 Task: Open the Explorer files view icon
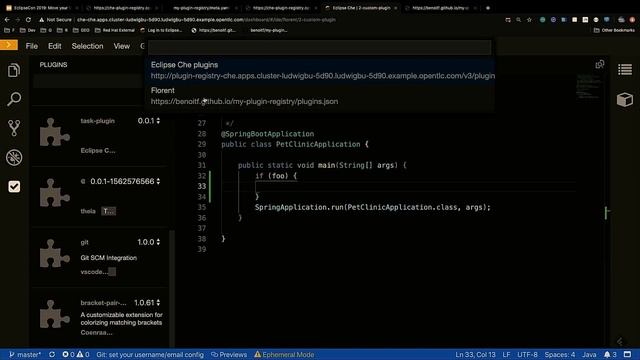click(x=14, y=70)
